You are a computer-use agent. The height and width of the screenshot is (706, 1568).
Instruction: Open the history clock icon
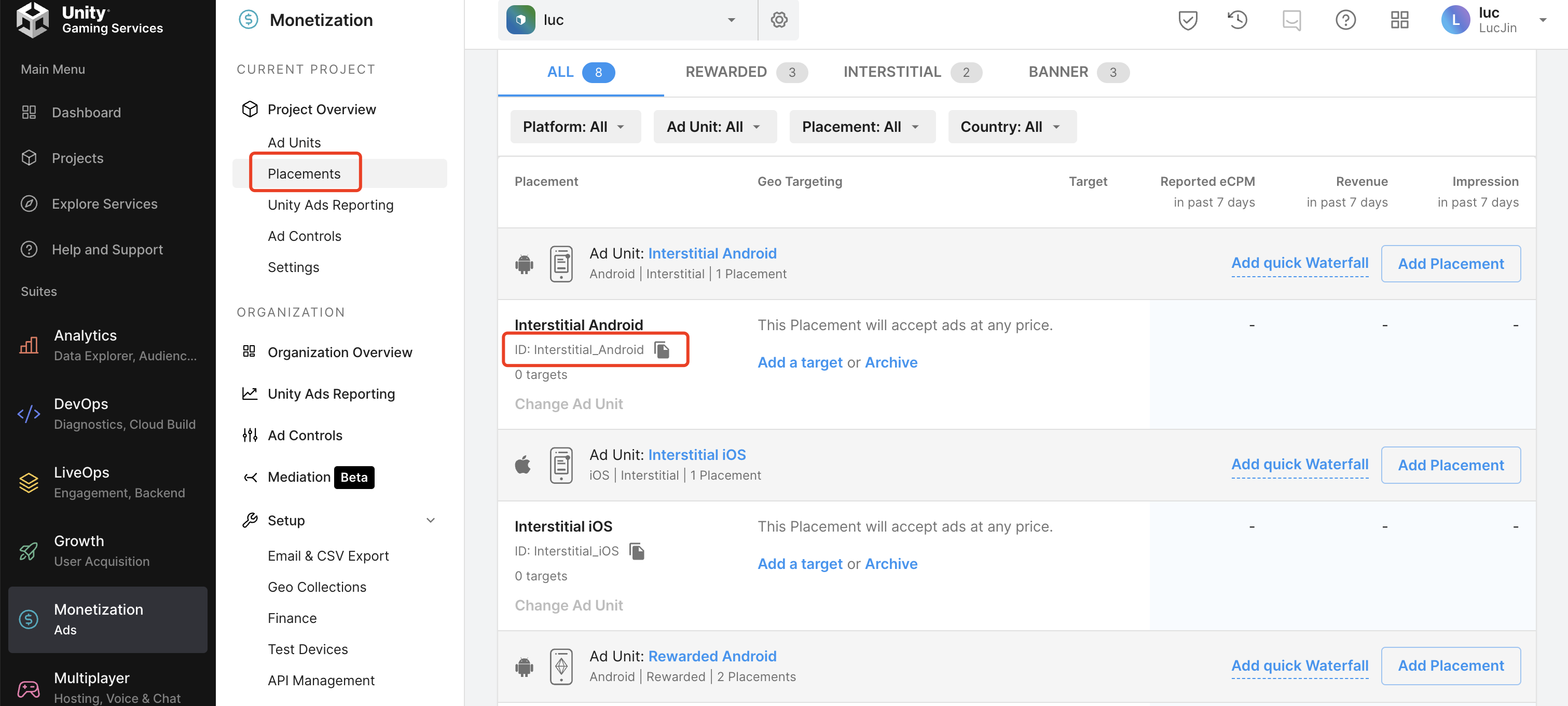pos(1237,20)
